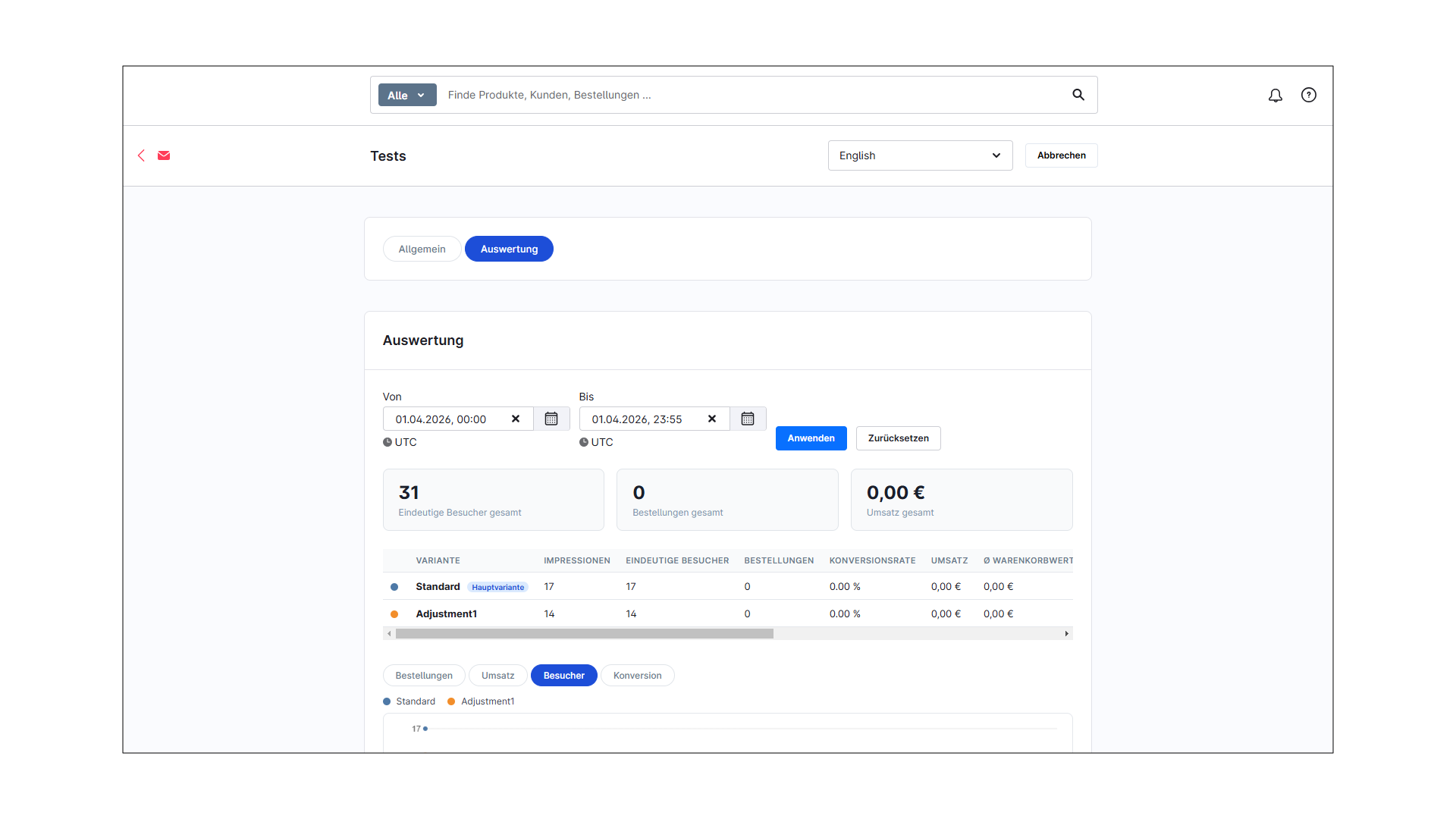Toggle the Adjustment1 series in the chart legend
This screenshot has width=1456, height=819.
click(481, 701)
